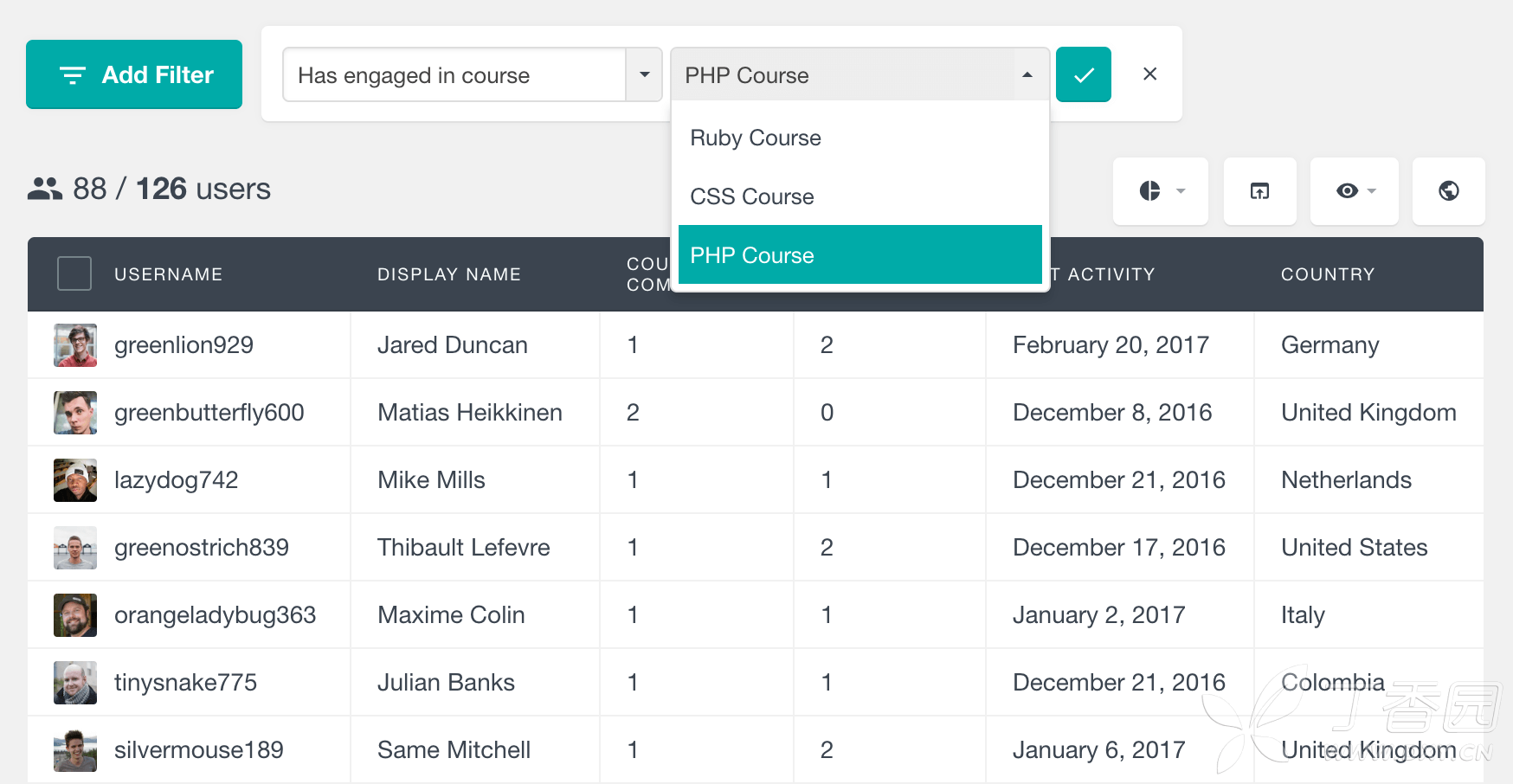
Task: Open the pie chart segments dropdown
Action: pos(1160,191)
